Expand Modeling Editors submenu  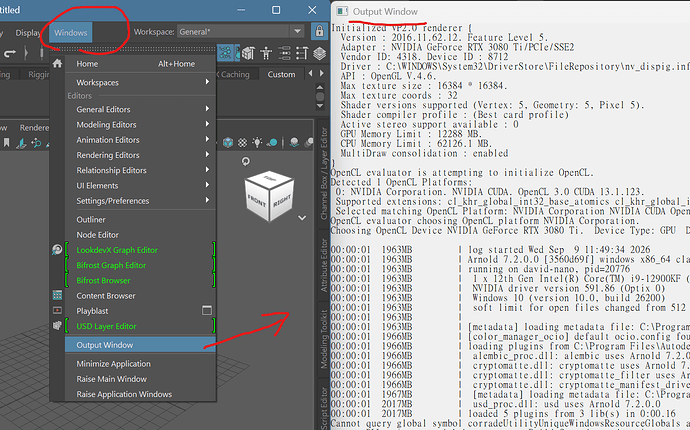pos(140,125)
